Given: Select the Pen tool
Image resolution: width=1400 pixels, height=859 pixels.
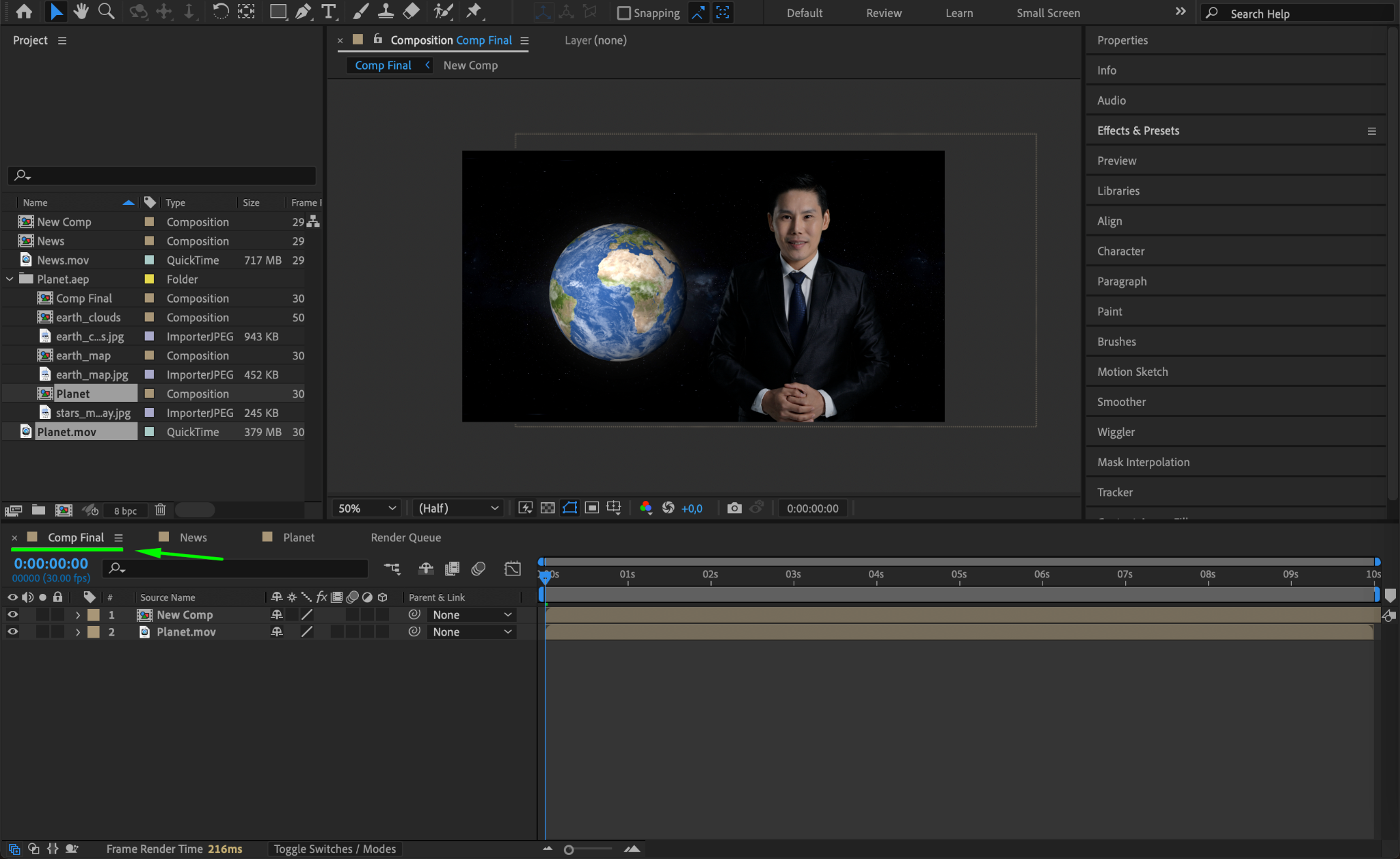Looking at the screenshot, I should pos(303,12).
